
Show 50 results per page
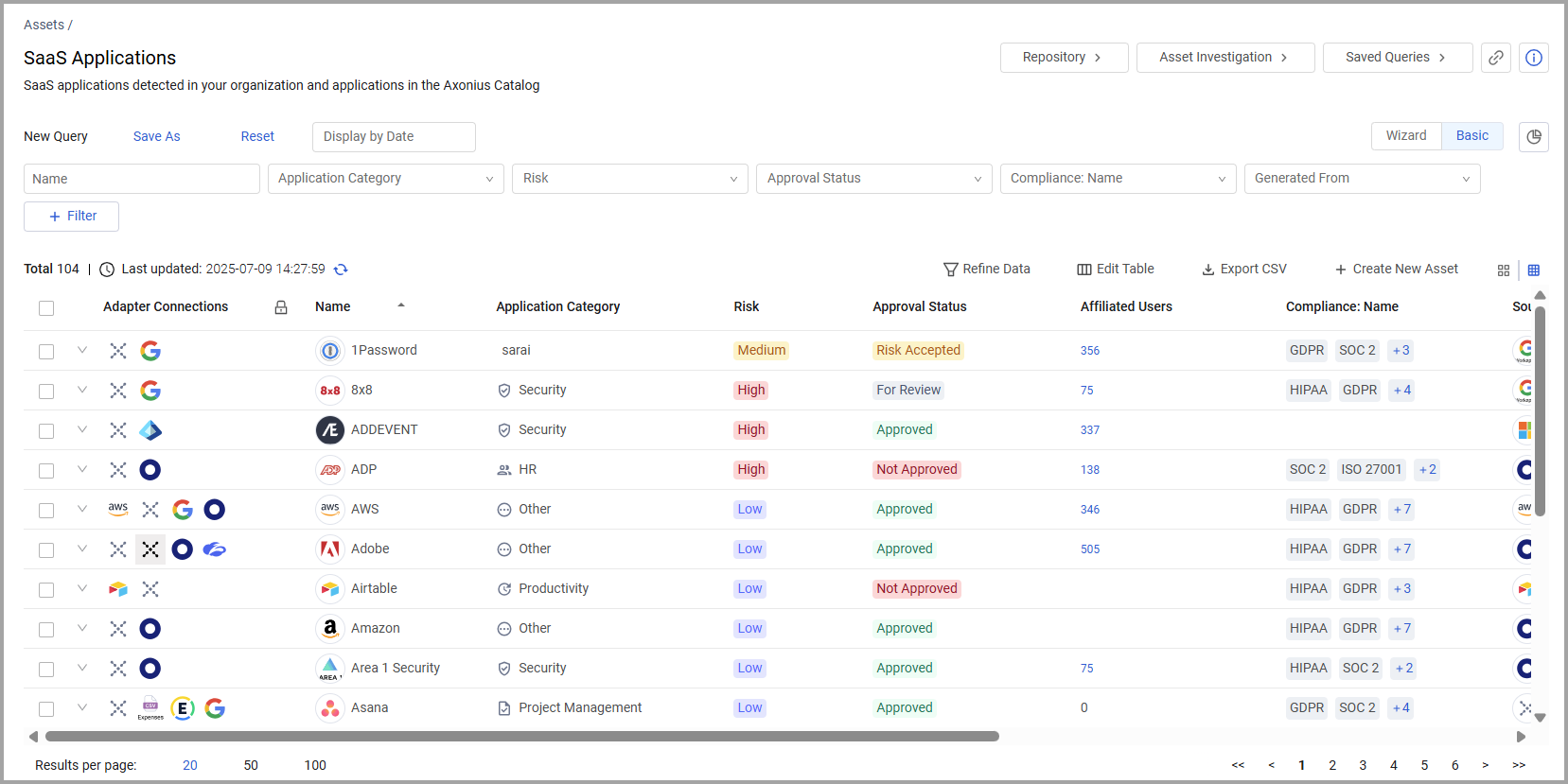[251, 766]
